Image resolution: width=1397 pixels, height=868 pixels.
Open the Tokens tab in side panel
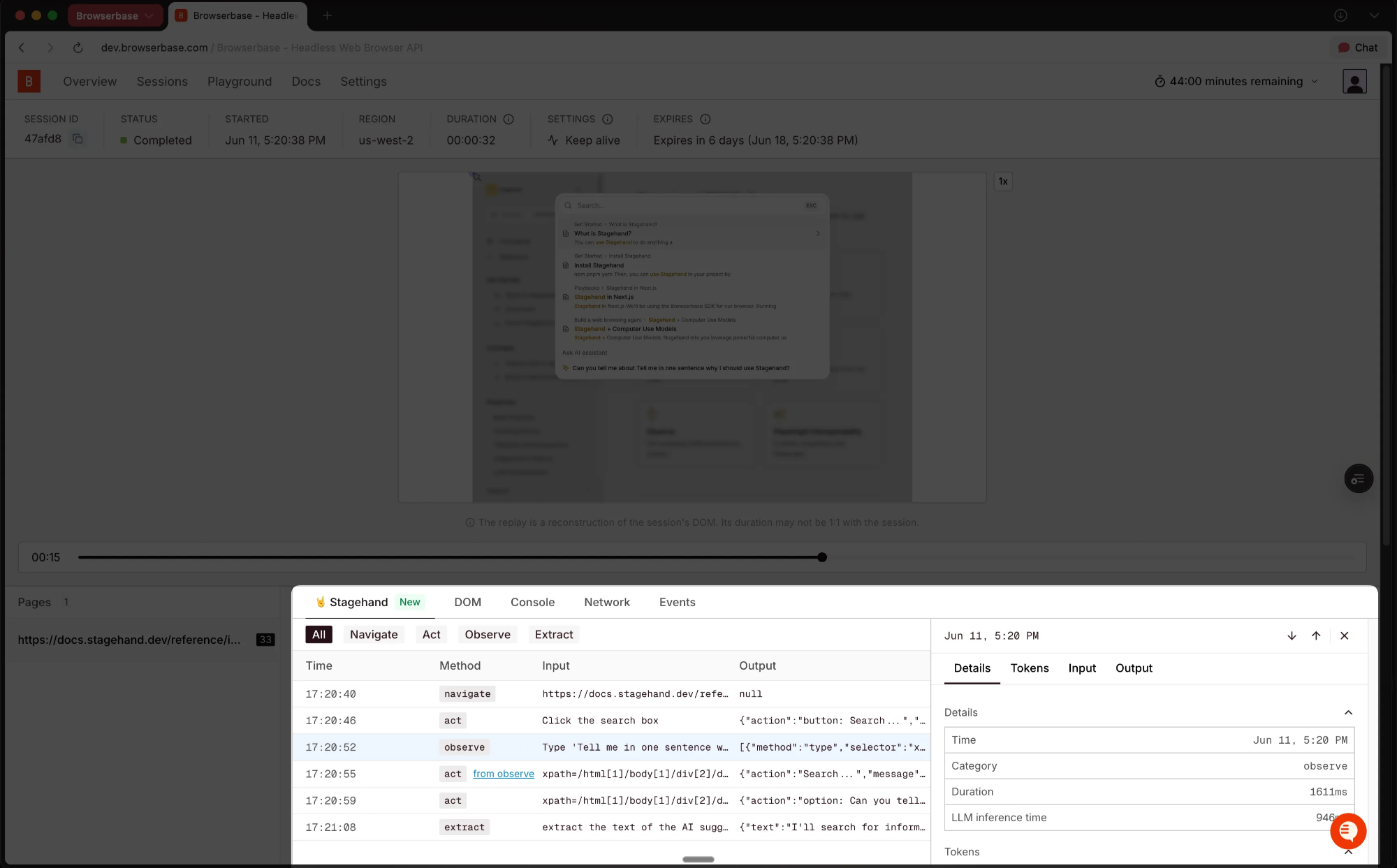(x=1030, y=668)
